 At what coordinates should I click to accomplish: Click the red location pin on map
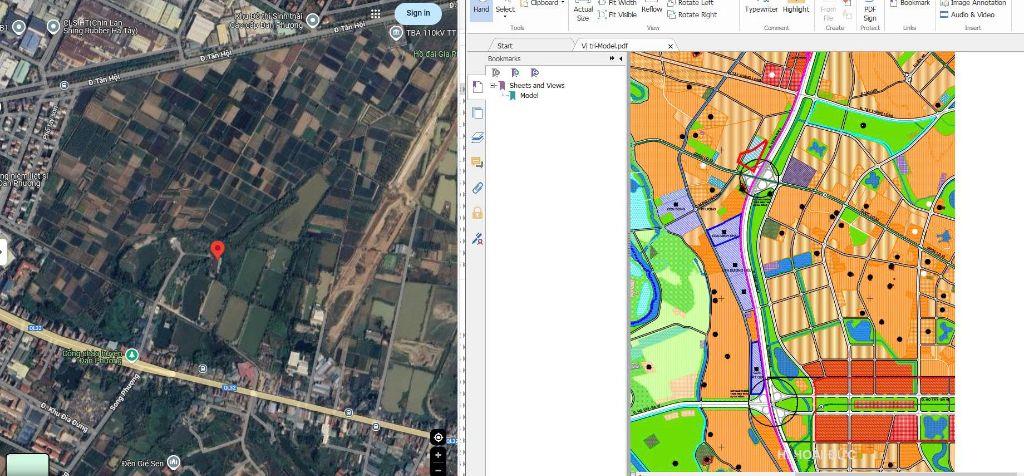pyautogui.click(x=217, y=250)
